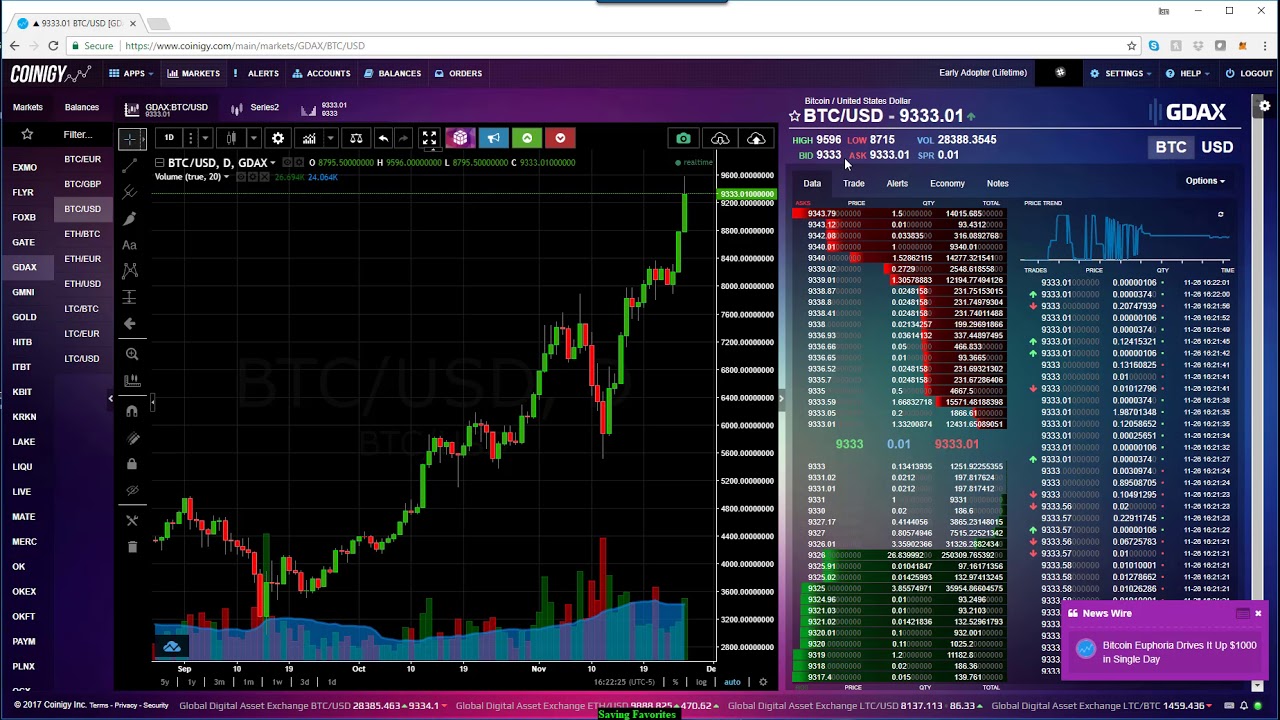1280x720 pixels.
Task: Select the brush drawing tool
Action: 131,218
